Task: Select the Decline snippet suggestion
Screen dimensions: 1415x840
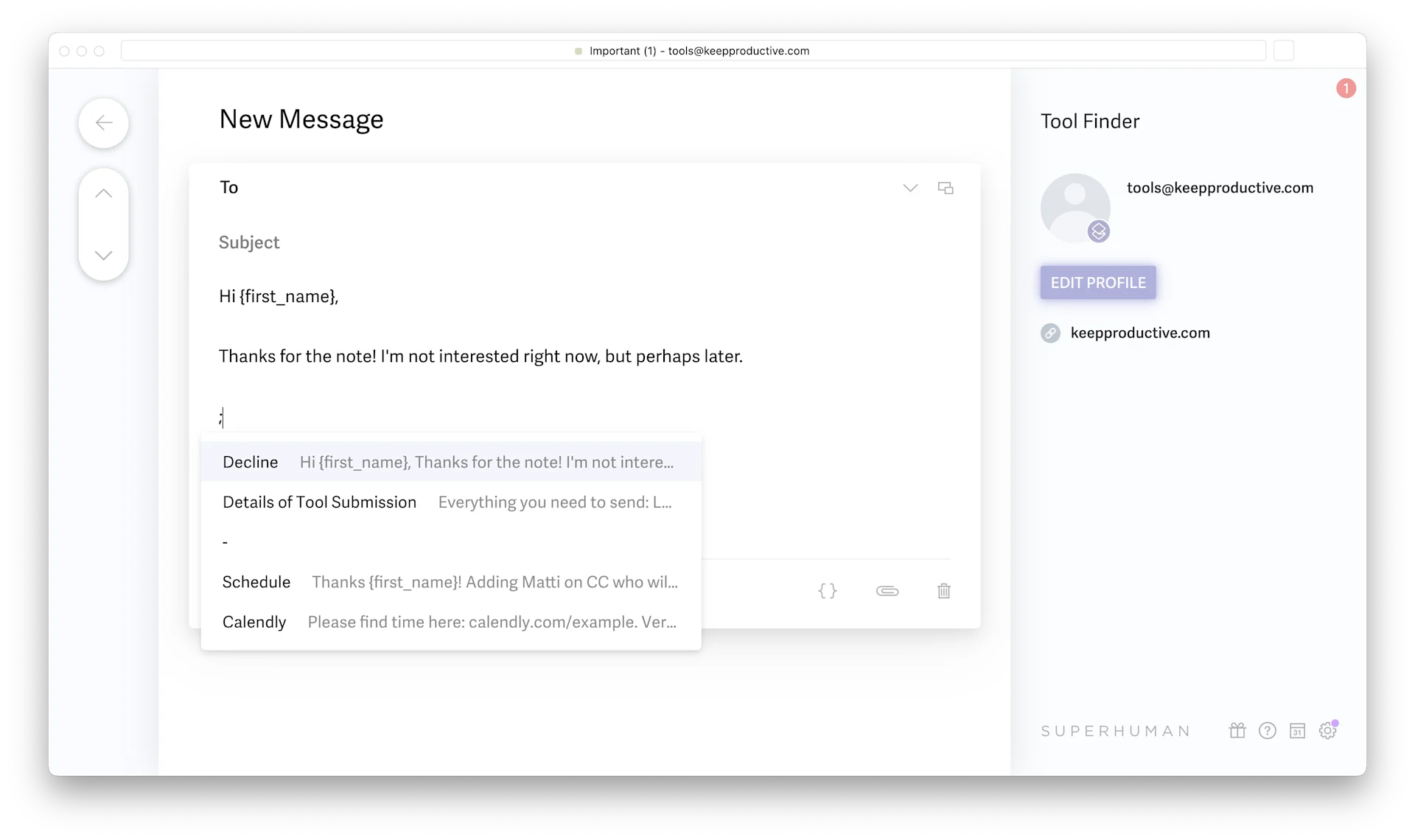Action: (450, 462)
